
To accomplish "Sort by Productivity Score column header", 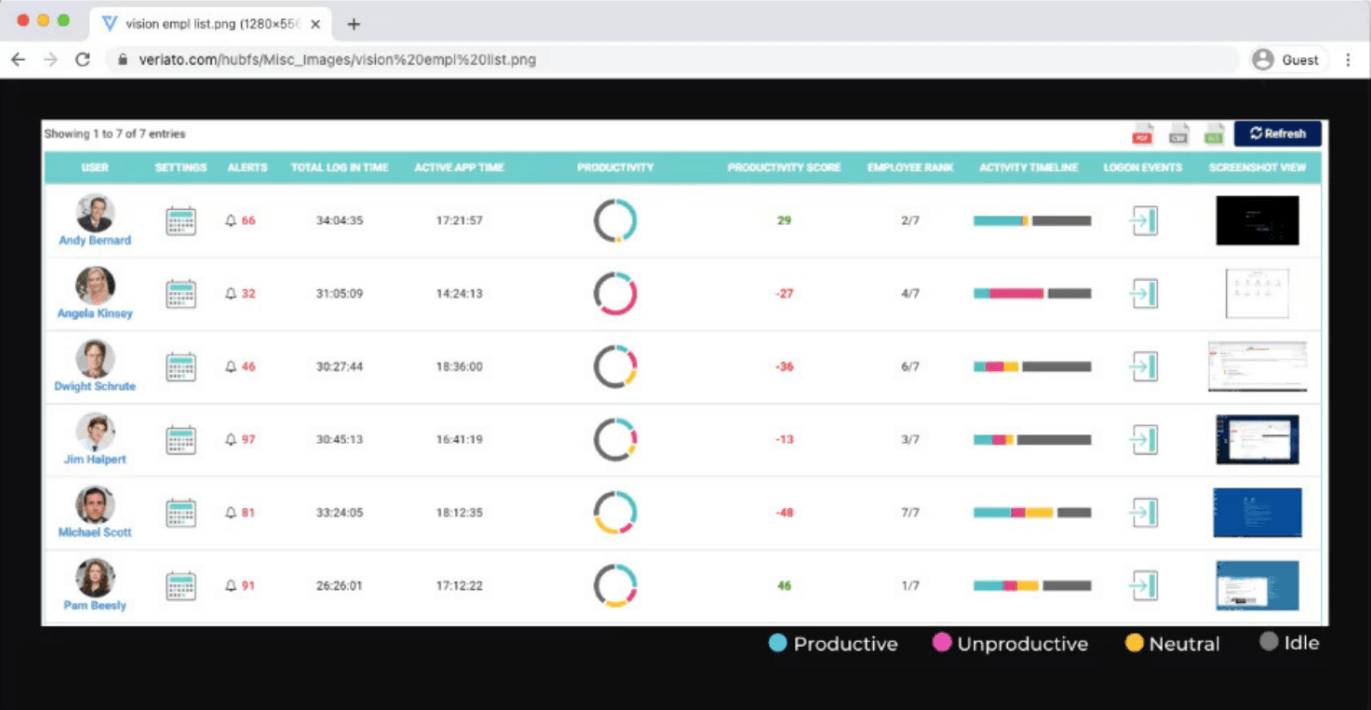I will 783,168.
